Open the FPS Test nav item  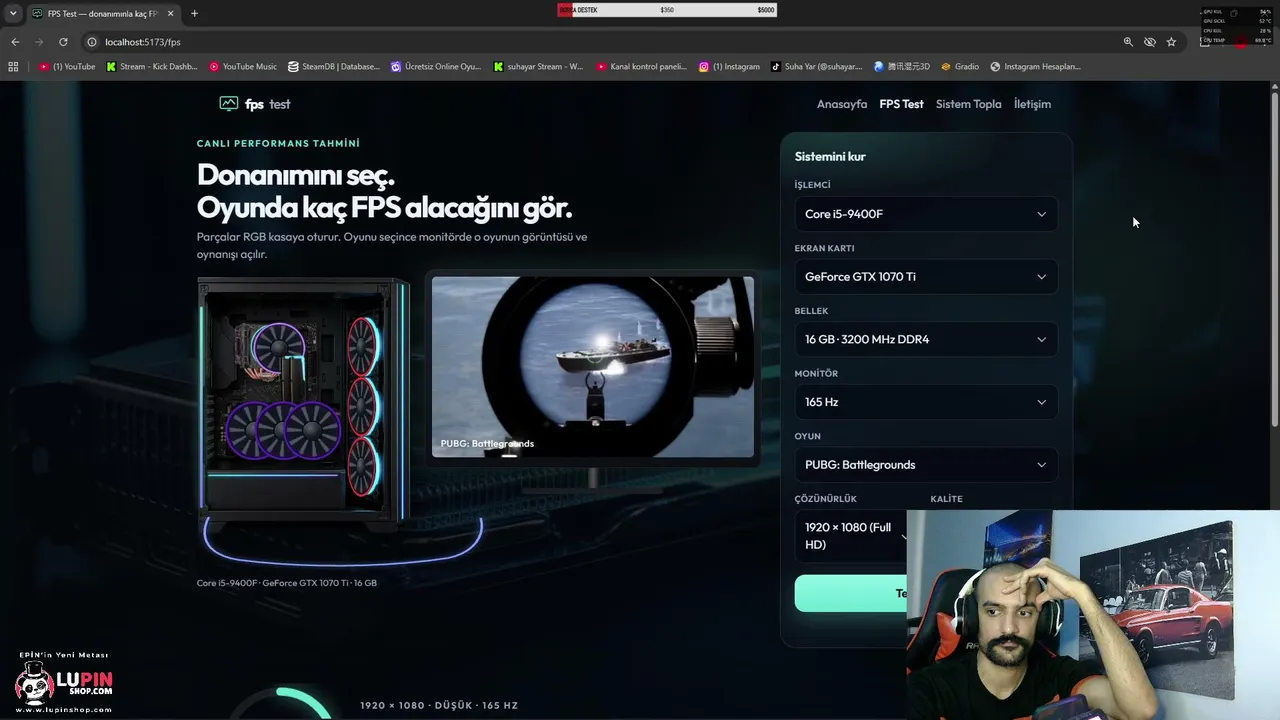point(901,104)
